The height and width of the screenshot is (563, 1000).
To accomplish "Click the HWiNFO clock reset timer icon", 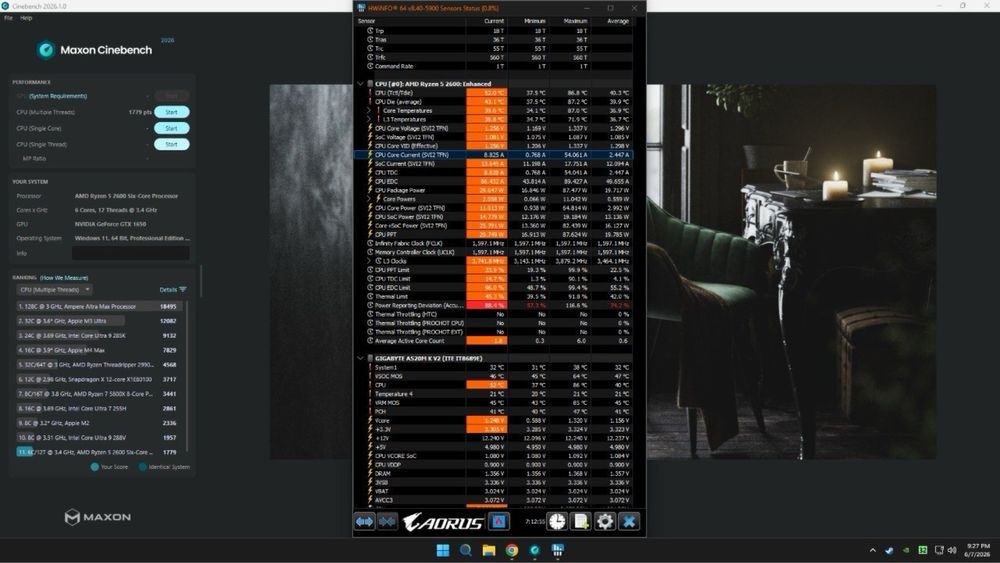I will [557, 522].
